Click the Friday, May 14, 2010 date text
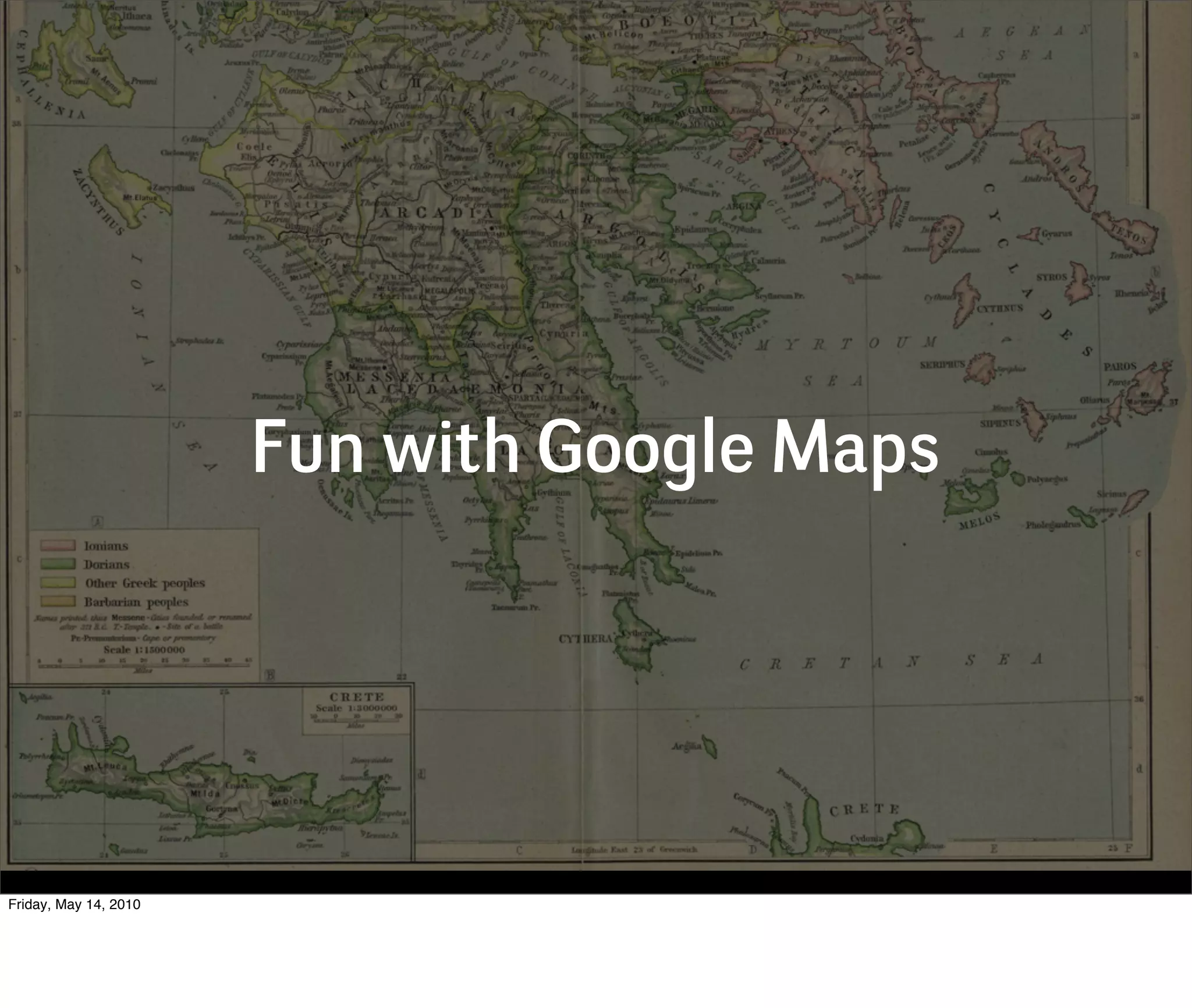The height and width of the screenshot is (1008, 1192). click(74, 905)
